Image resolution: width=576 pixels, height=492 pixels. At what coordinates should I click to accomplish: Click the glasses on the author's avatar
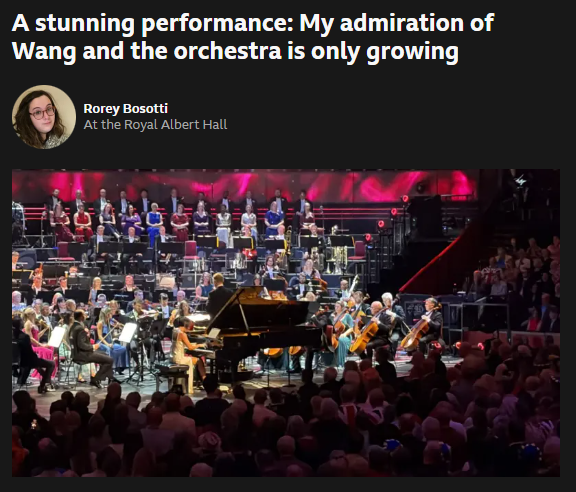pyautogui.click(x=43, y=112)
